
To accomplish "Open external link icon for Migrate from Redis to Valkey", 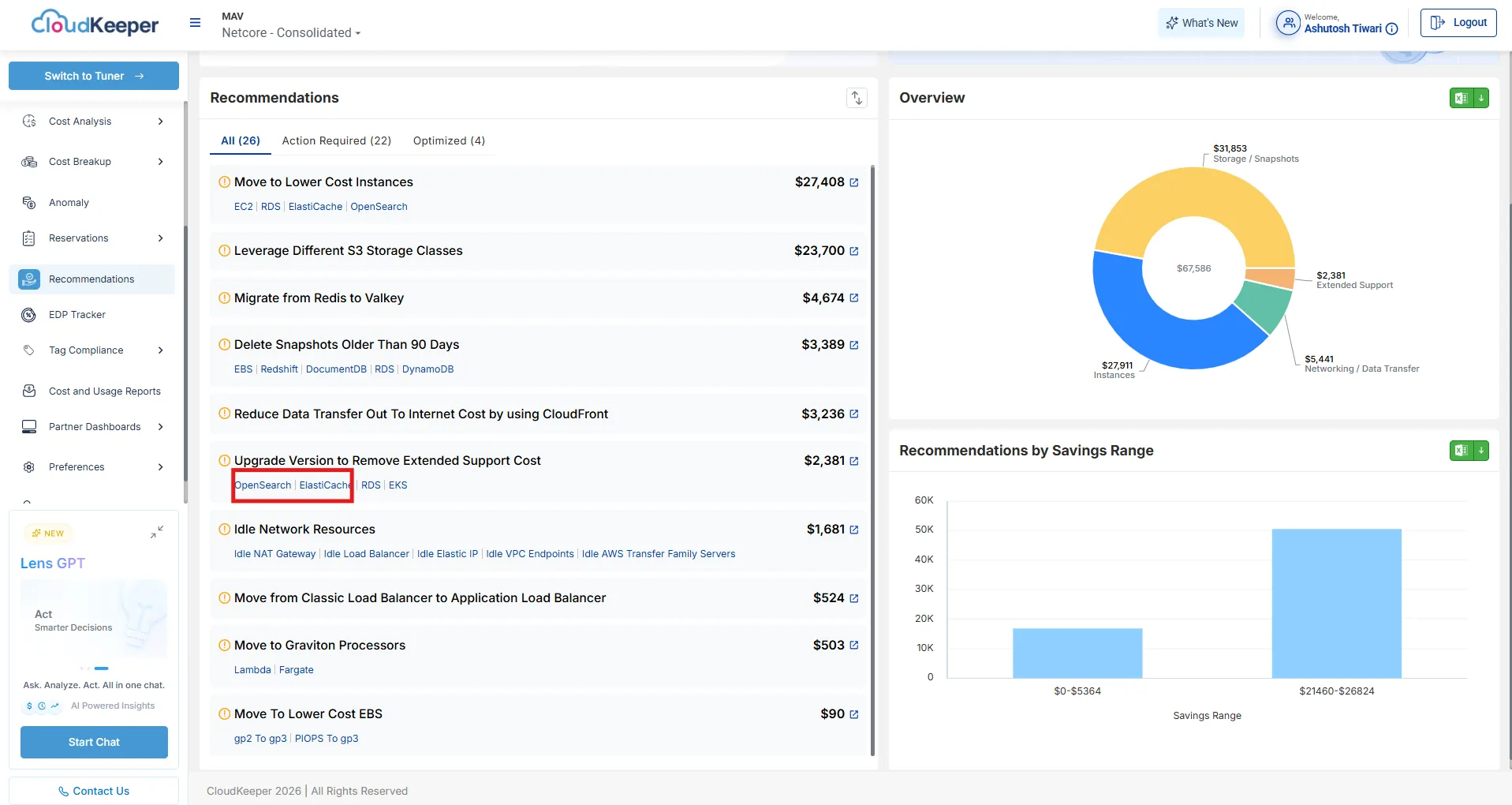I will 853,298.
